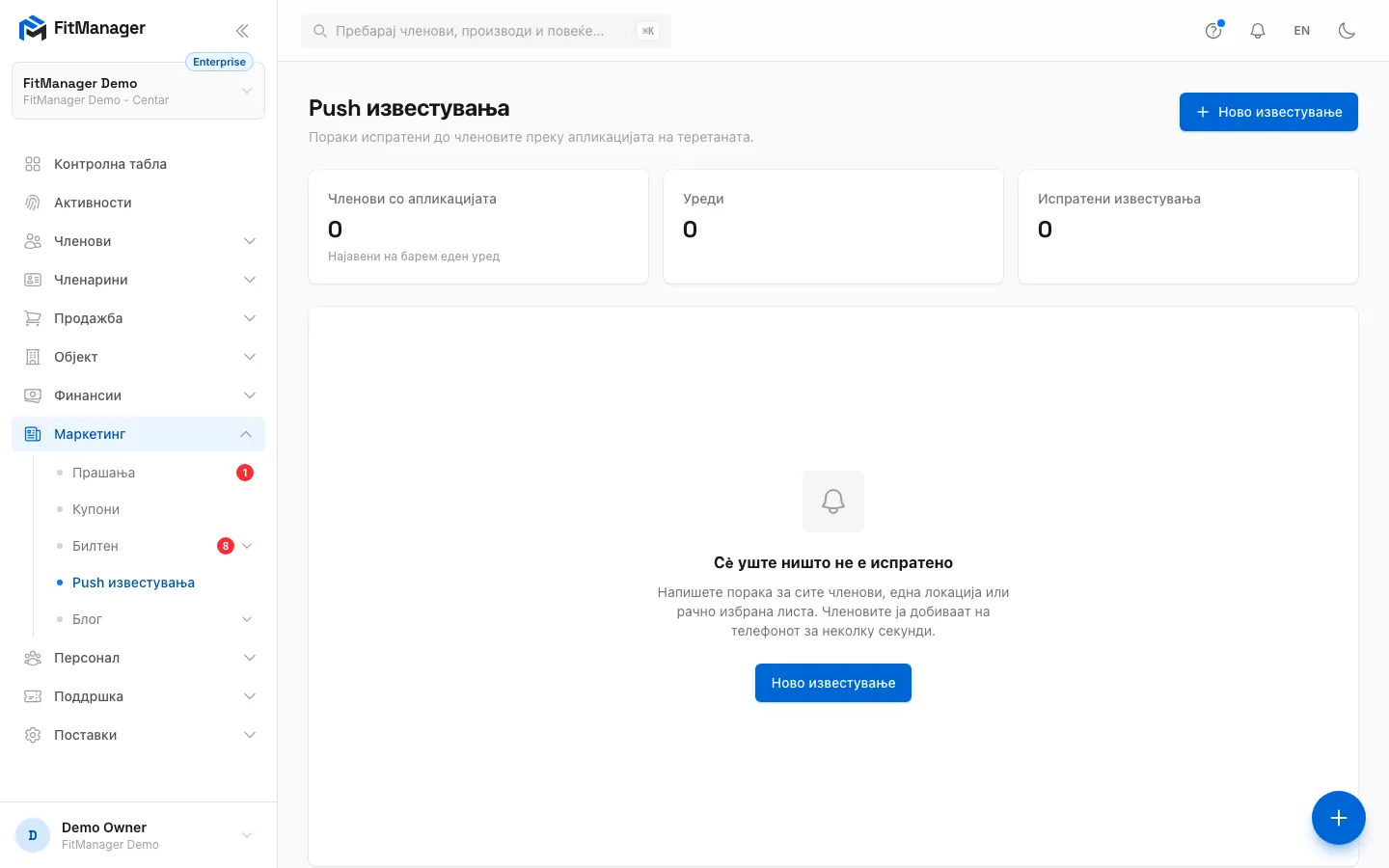Click the Персонал team icon

point(33,658)
